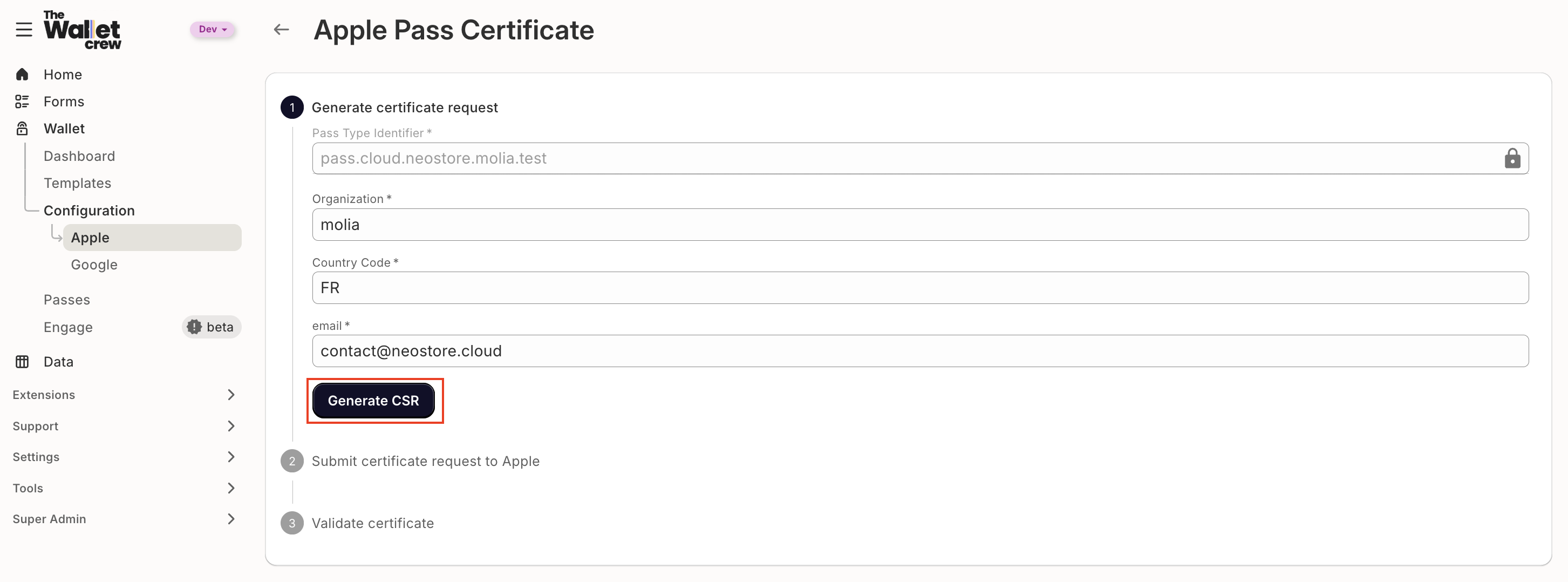The width and height of the screenshot is (1568, 582).
Task: Open the Templates page
Action: (x=77, y=182)
